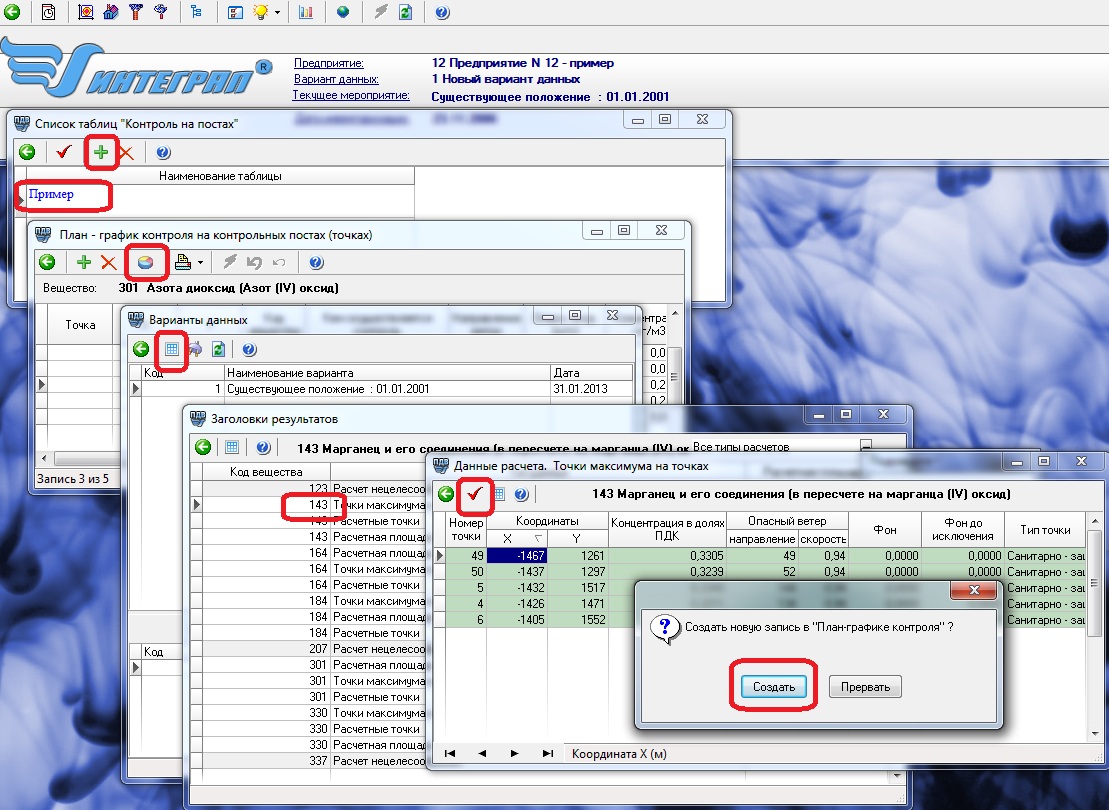The image size is (1109, 810).
Task: Click the clock icon in main toolbar
Action: tap(49, 13)
